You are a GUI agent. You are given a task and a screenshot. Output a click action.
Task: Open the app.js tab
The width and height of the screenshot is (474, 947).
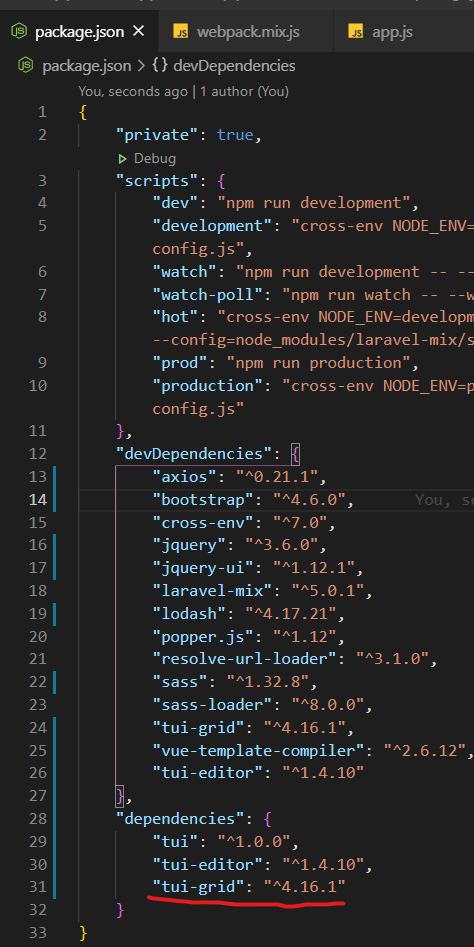(x=392, y=31)
